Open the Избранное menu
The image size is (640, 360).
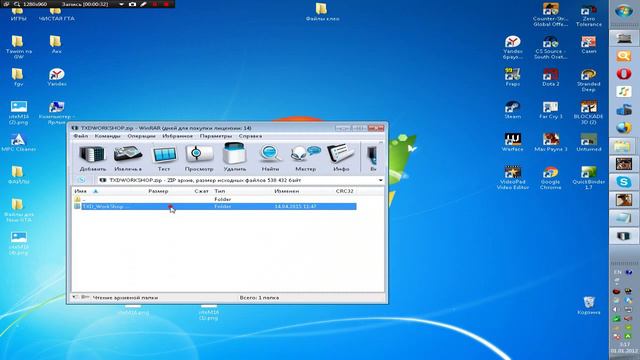coord(177,136)
